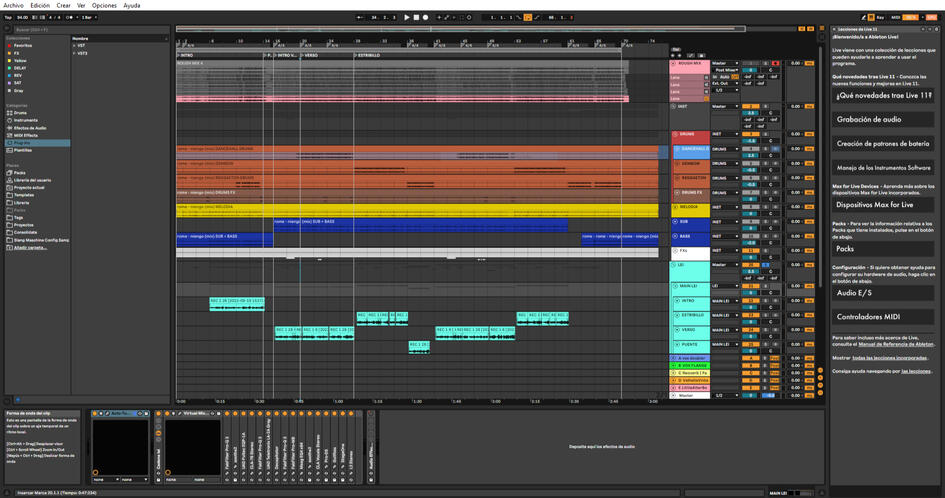This screenshot has width=945, height=498.
Task: Expand the VST folder in browser
Action: pyautogui.click(x=75, y=46)
